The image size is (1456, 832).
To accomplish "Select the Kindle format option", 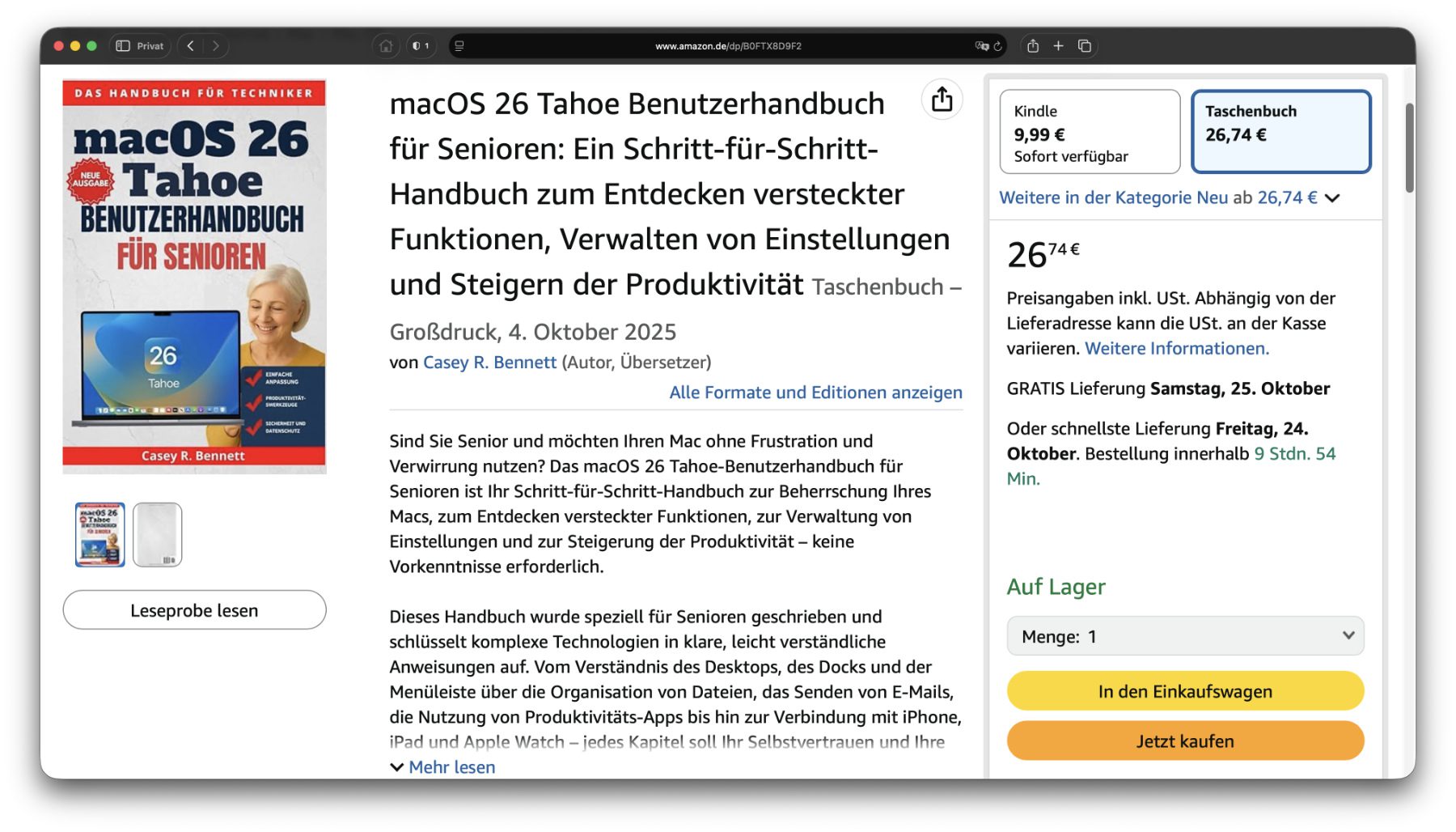I will point(1089,132).
